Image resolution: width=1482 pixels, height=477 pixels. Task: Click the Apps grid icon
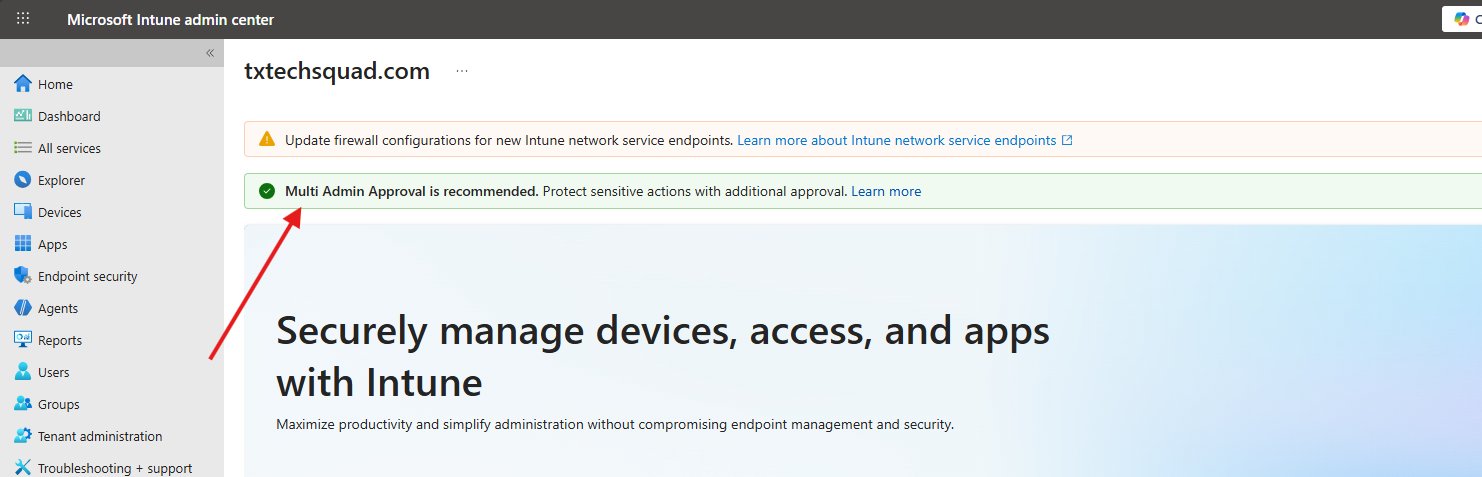[x=23, y=244]
